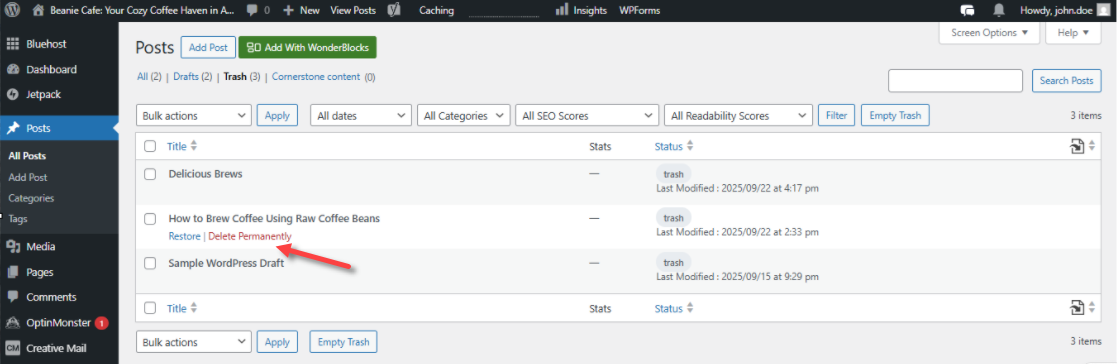Open the WPForms admin bar menu
Viewport: 1117px width, 364px height.
[x=640, y=11]
